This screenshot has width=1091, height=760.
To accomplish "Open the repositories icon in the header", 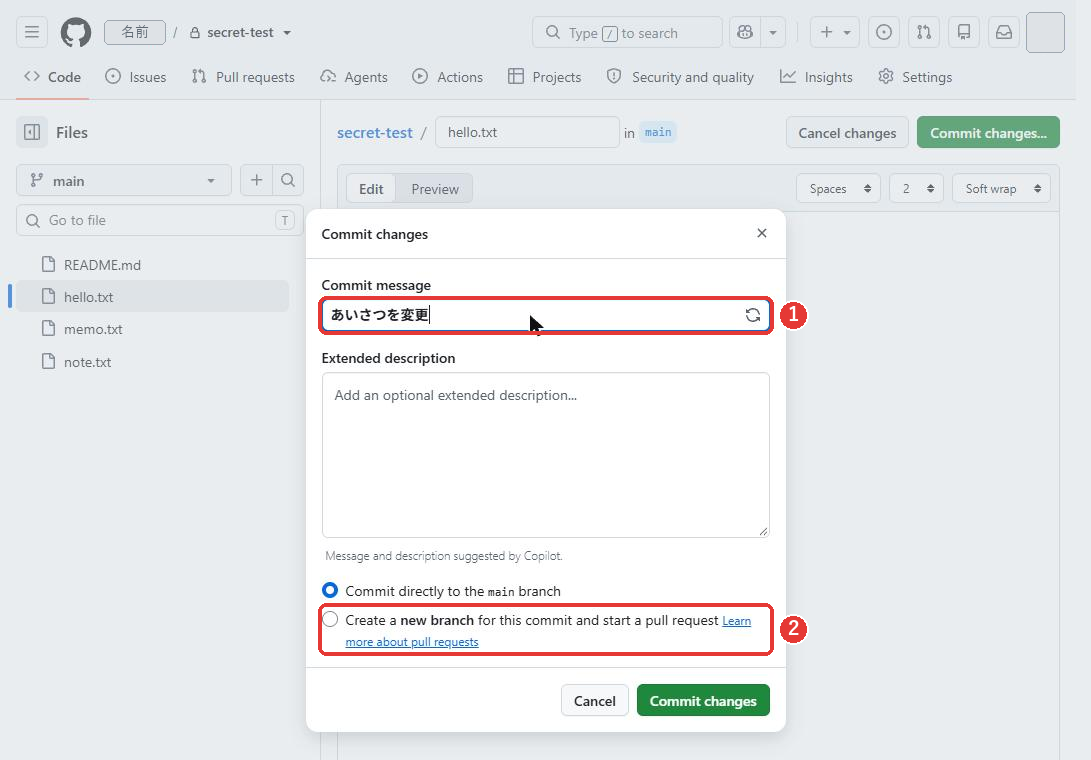I will [x=964, y=32].
